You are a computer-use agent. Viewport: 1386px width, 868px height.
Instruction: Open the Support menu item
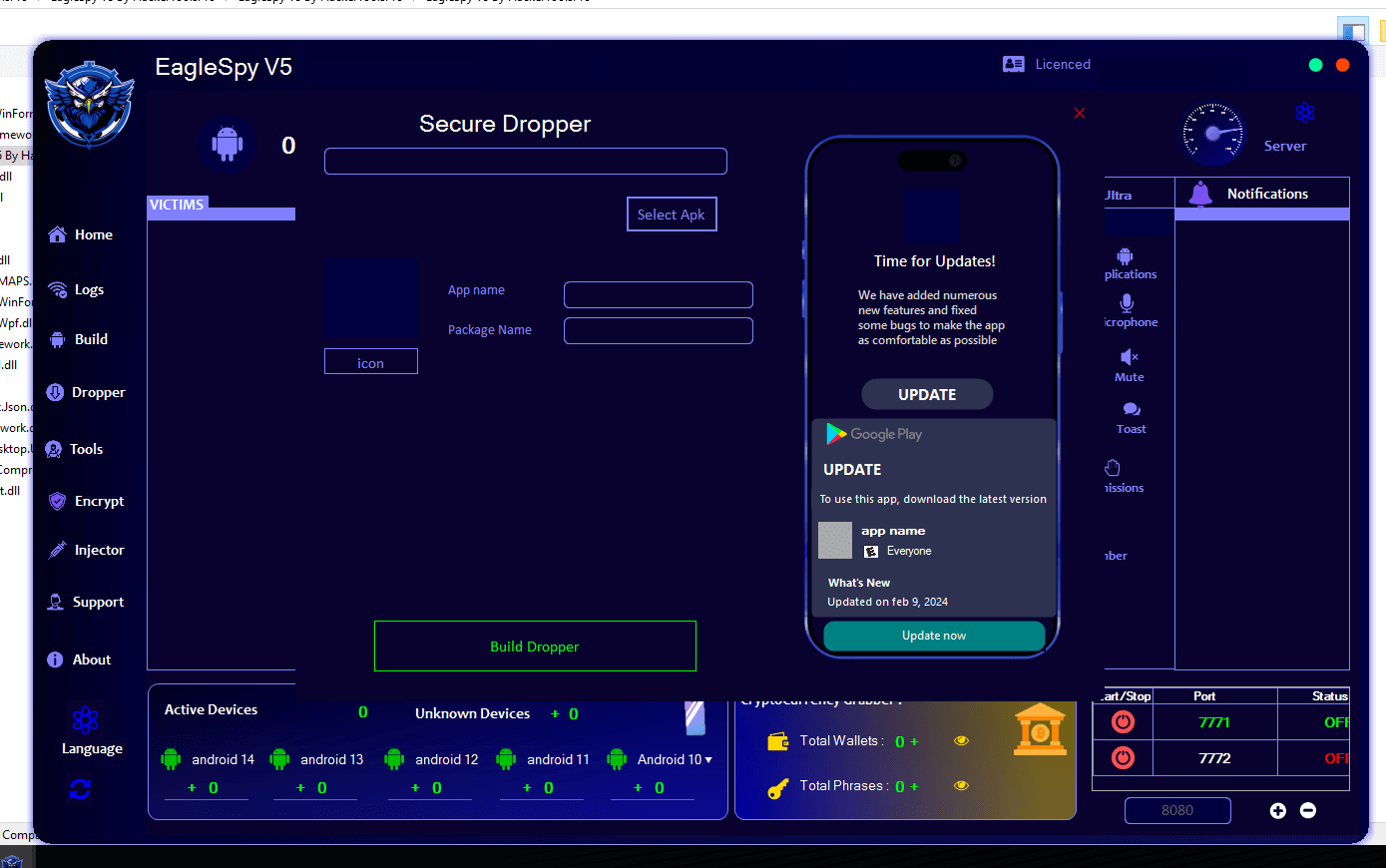pyautogui.click(x=86, y=602)
